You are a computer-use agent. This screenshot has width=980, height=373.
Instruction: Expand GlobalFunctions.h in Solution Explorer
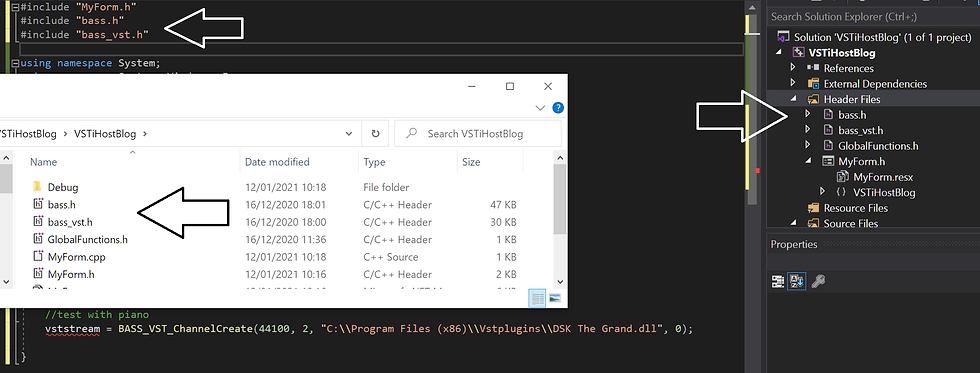tap(808, 146)
